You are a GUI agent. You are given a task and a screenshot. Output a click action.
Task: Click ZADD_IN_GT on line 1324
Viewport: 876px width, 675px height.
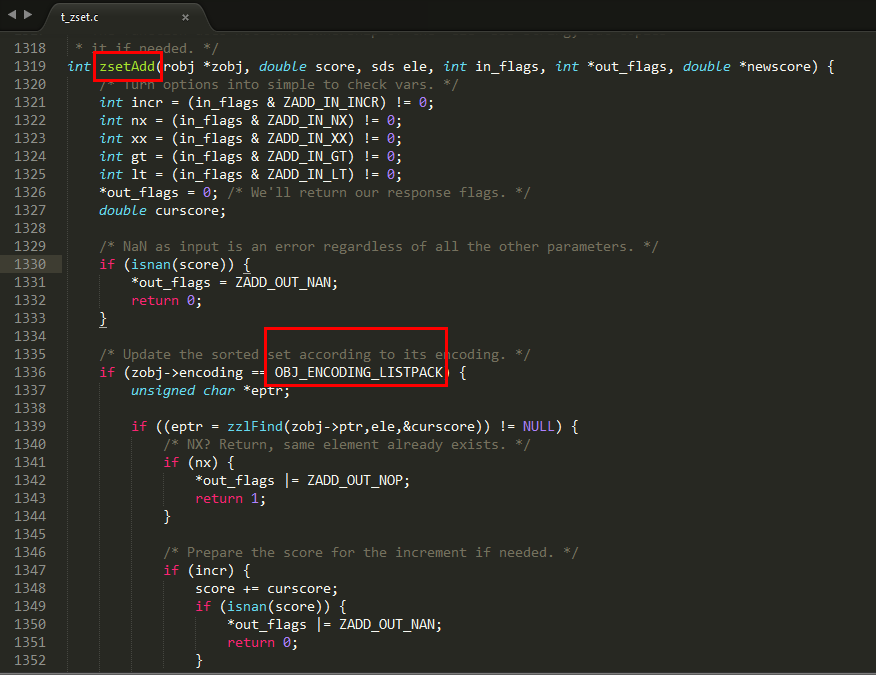click(x=307, y=156)
